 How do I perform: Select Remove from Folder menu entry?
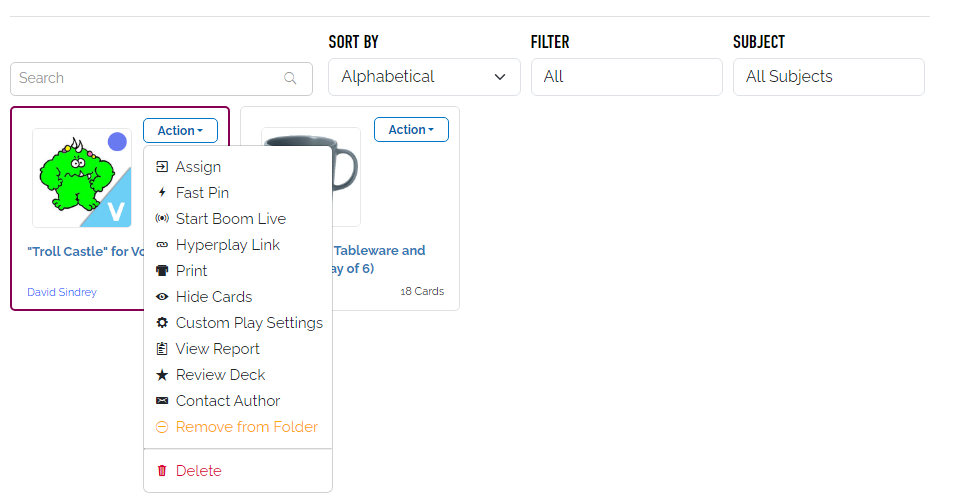click(x=246, y=427)
